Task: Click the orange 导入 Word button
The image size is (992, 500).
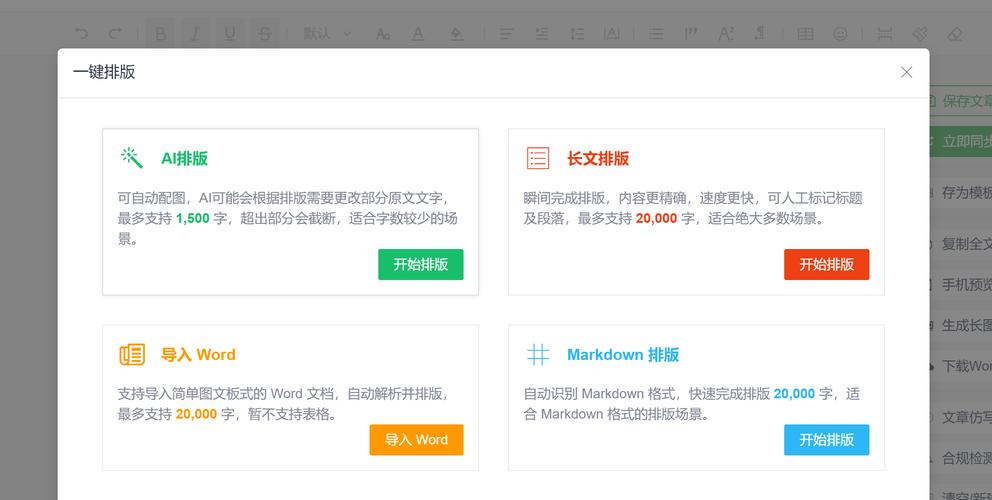Action: tap(416, 440)
